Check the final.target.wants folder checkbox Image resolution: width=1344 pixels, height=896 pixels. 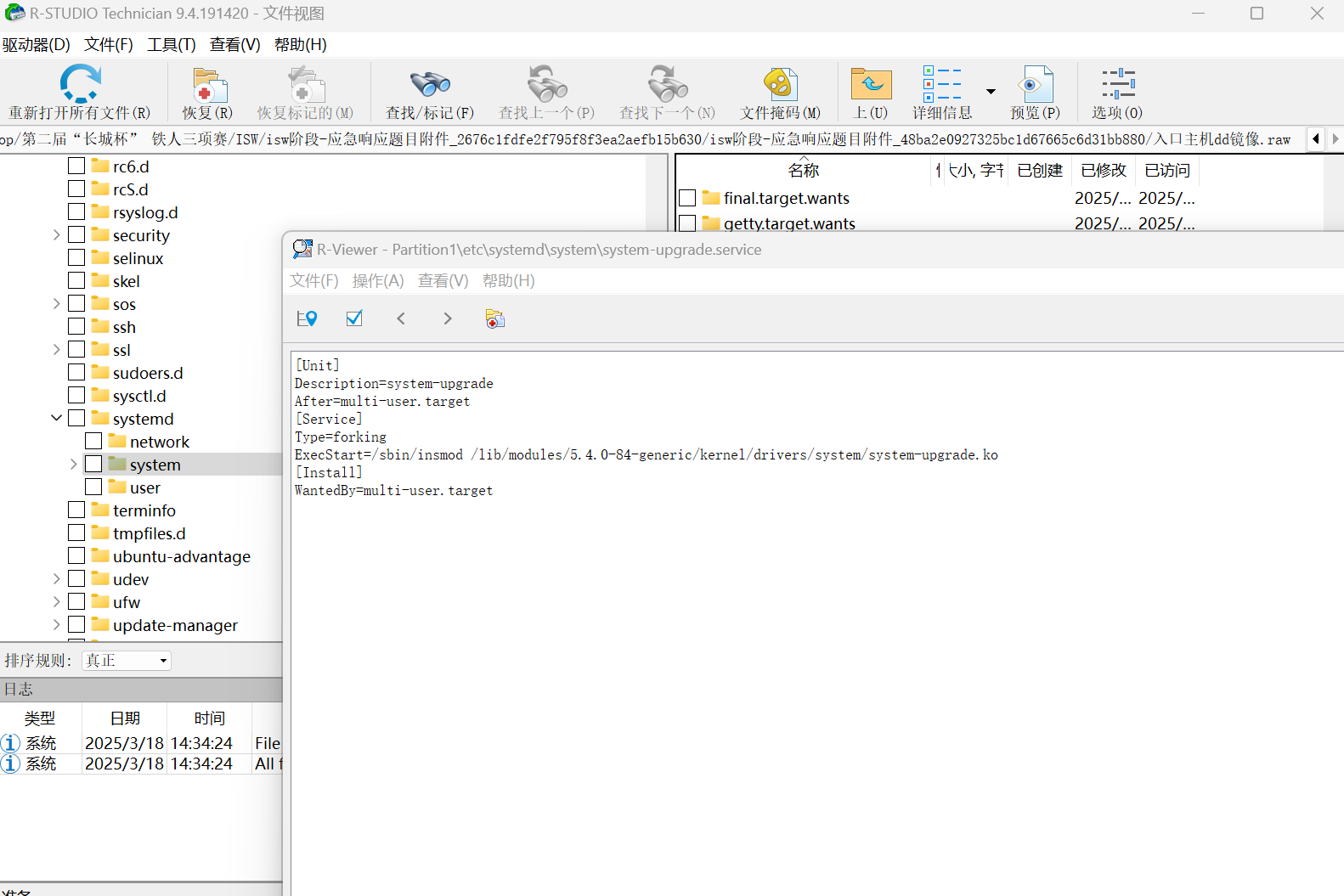tap(687, 198)
